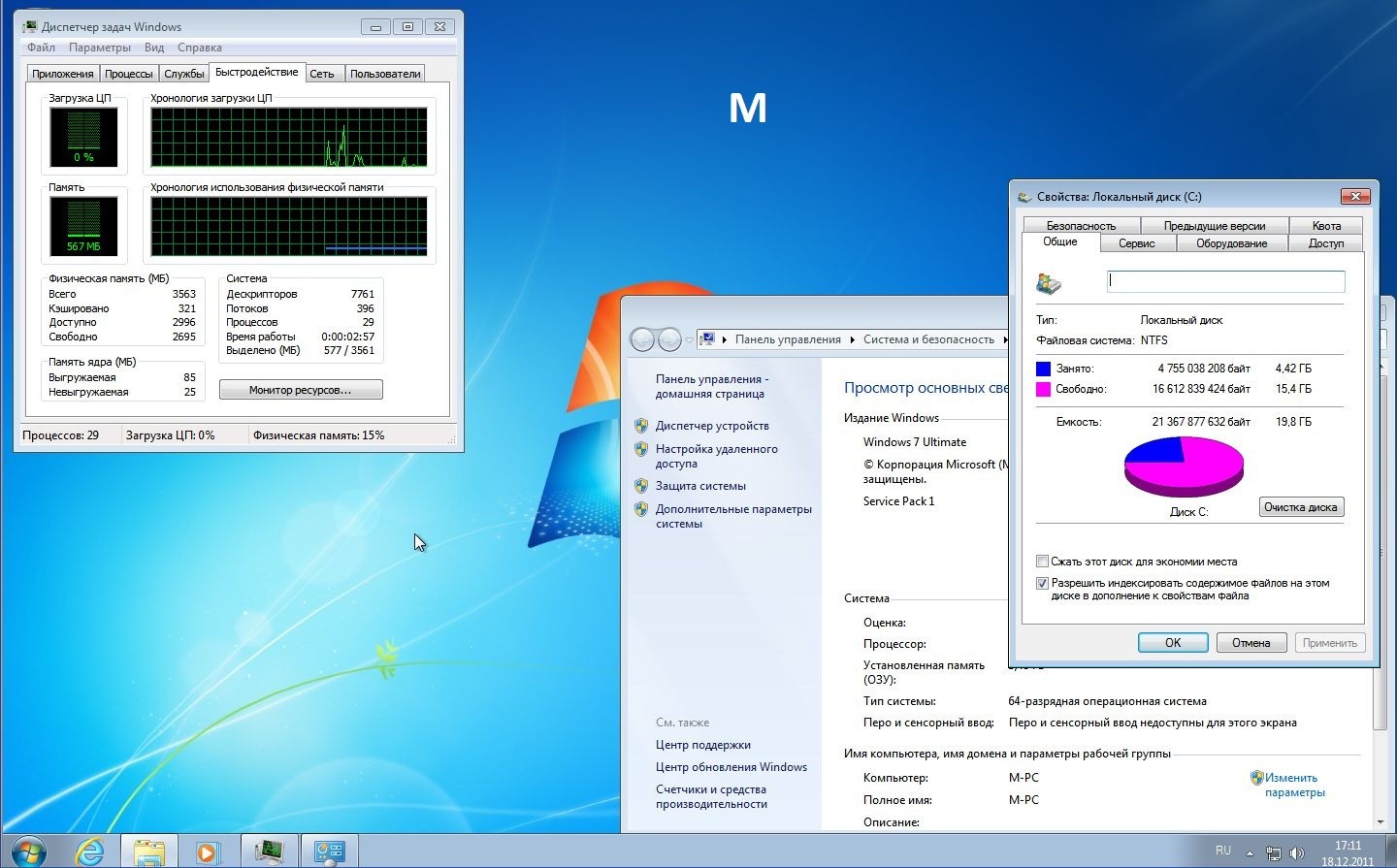The width and height of the screenshot is (1397, 868).
Task: Click the taskbar clock 17:11
Action: (x=1348, y=846)
